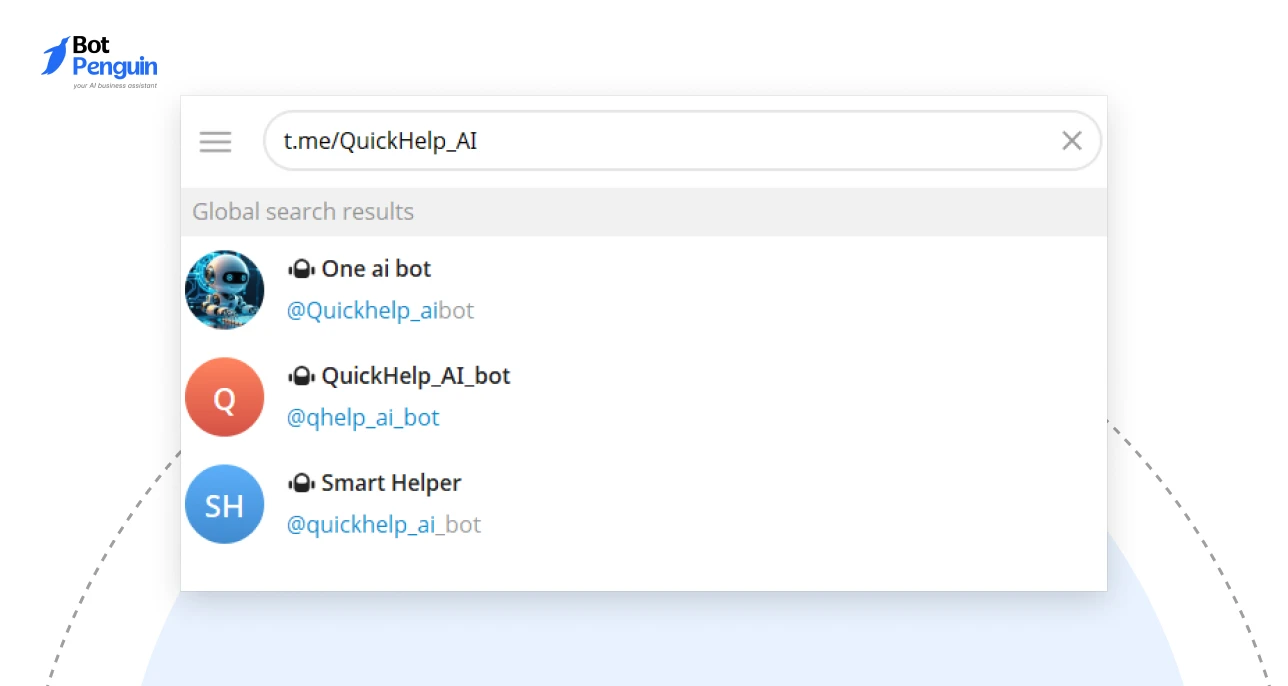
Task: Select the Smart Helper result name
Action: [391, 483]
